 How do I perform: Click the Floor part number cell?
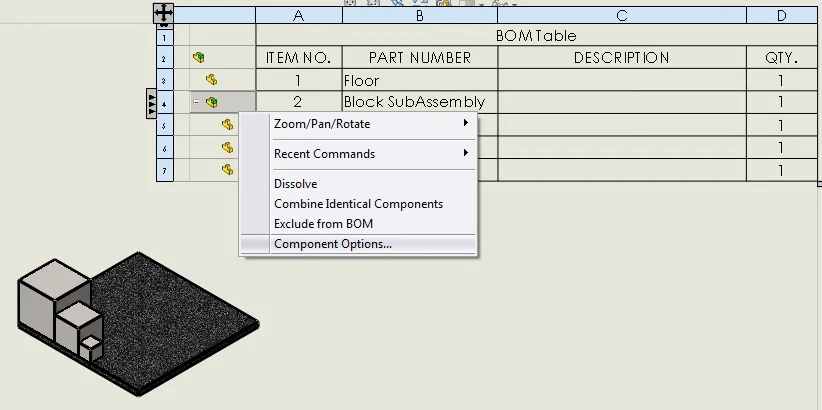[419, 80]
